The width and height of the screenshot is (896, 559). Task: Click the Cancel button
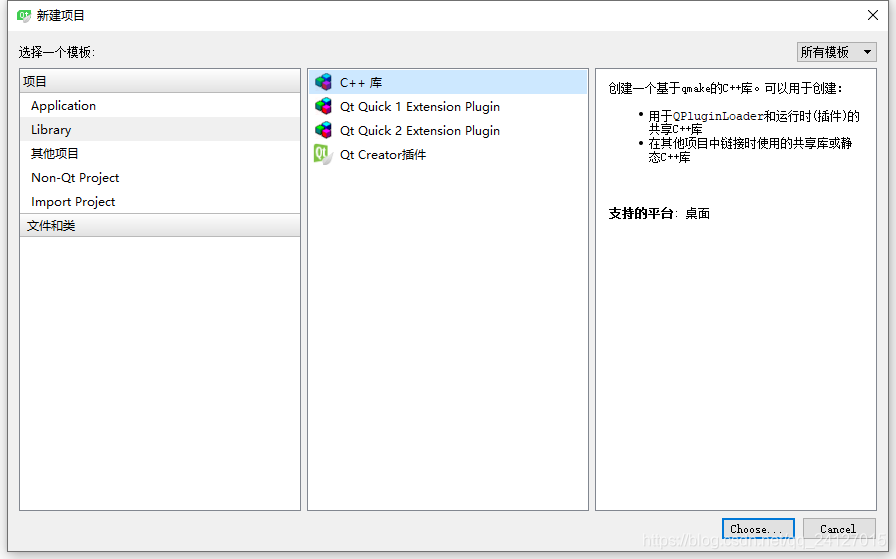839,529
